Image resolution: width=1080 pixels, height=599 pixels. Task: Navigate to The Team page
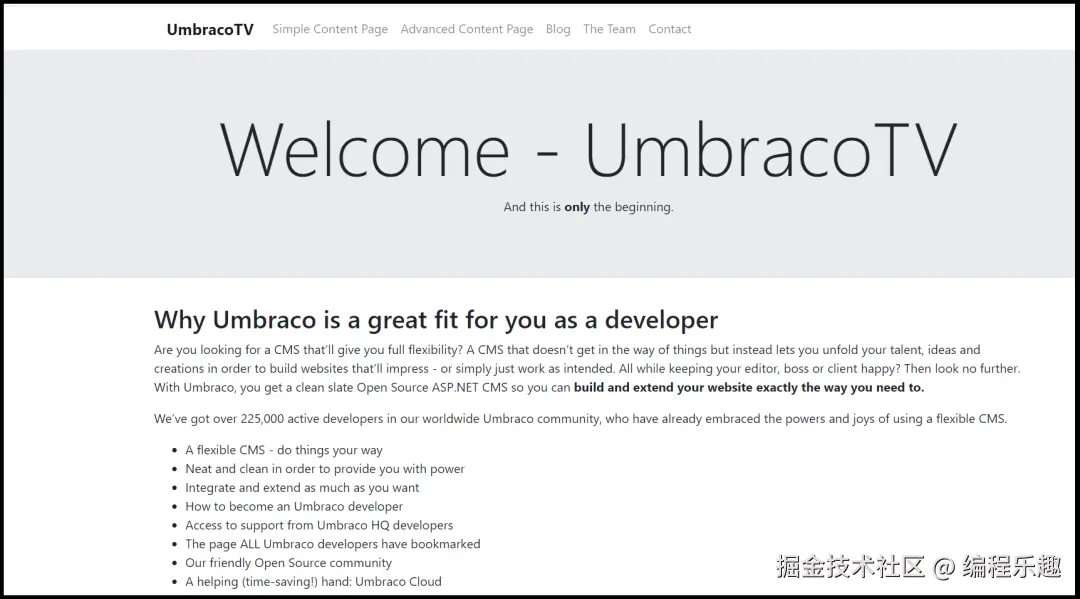(610, 29)
